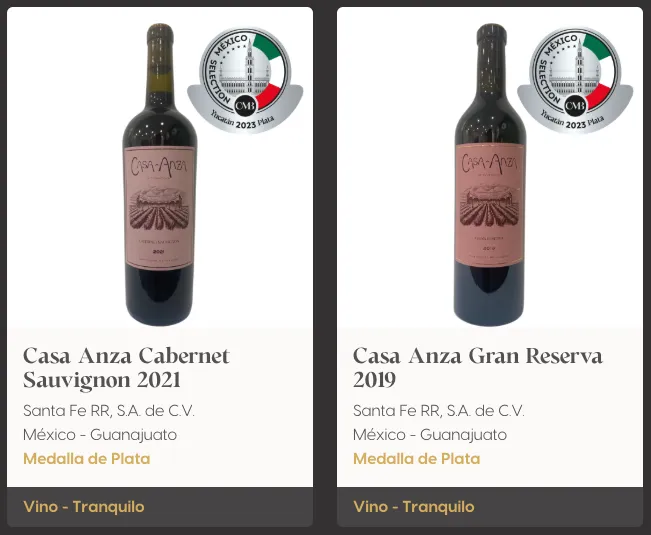651x535 pixels.
Task: Click Medalla de Plata label on Gran Reserva card
Action: click(x=417, y=459)
